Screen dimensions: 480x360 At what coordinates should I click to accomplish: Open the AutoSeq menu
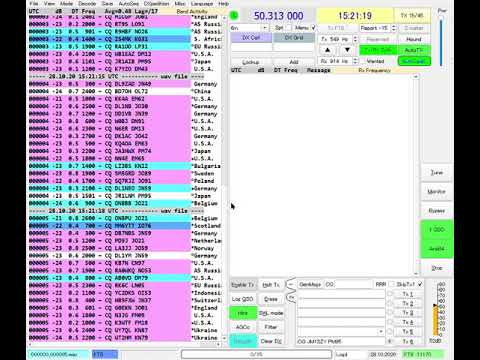coord(129,4)
